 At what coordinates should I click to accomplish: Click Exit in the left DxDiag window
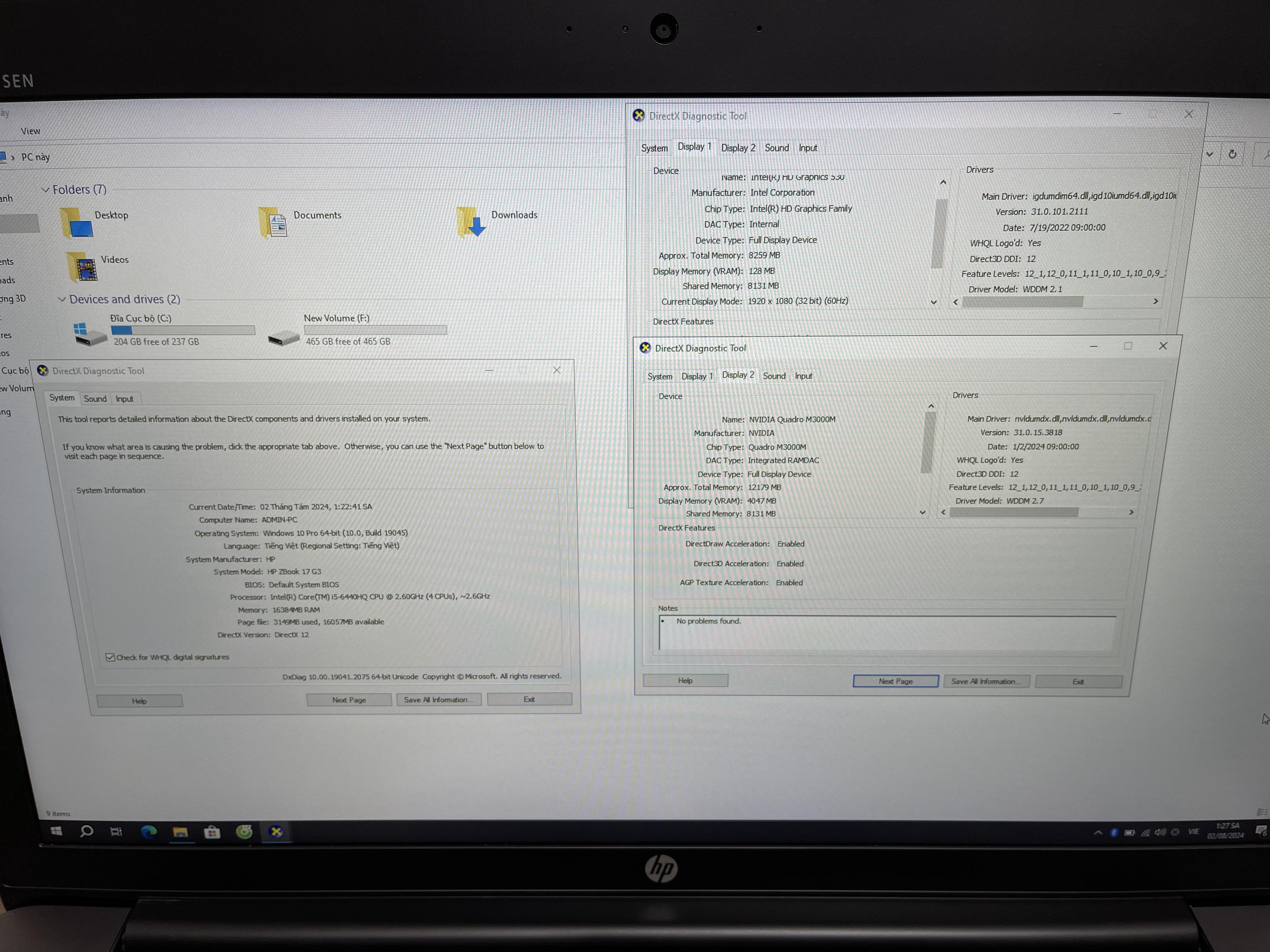[x=529, y=699]
